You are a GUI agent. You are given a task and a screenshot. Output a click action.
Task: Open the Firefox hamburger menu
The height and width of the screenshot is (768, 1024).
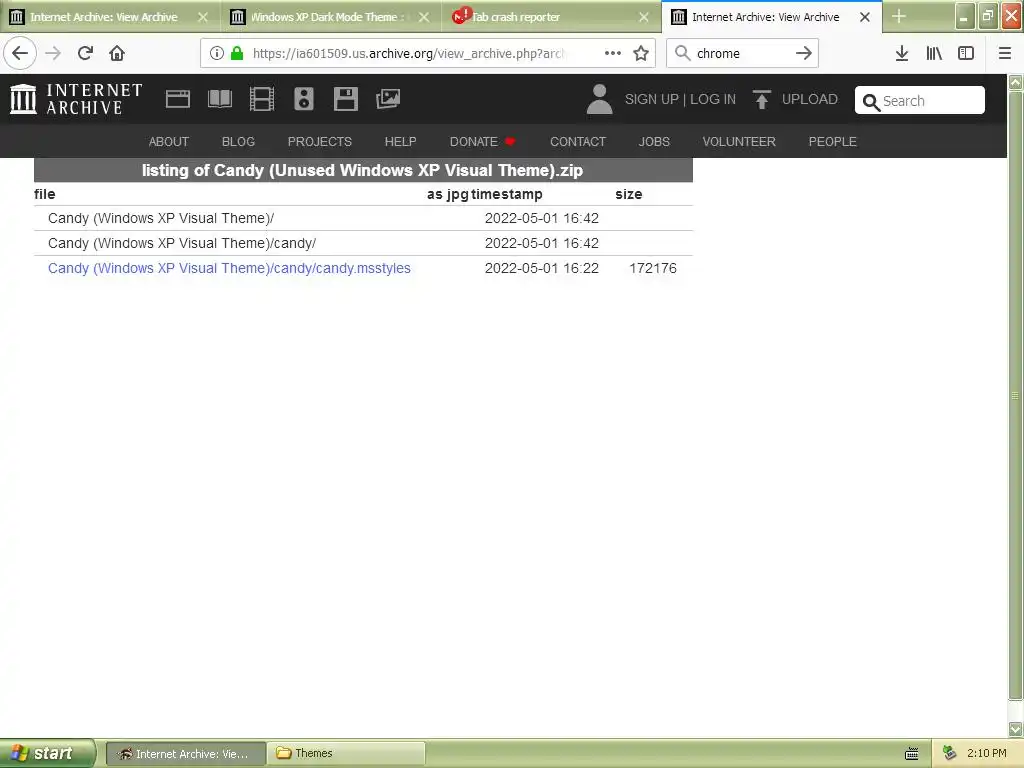pyautogui.click(x=1005, y=53)
